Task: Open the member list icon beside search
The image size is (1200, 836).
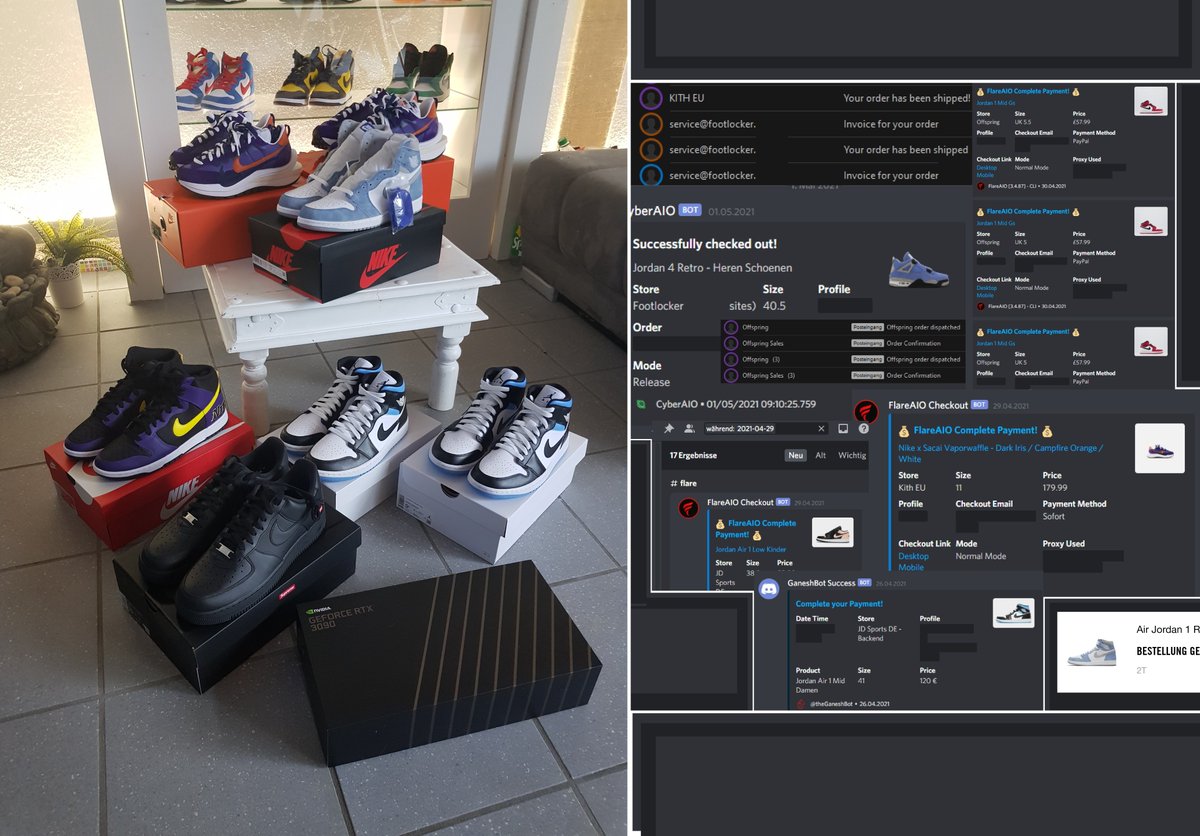Action: (689, 428)
